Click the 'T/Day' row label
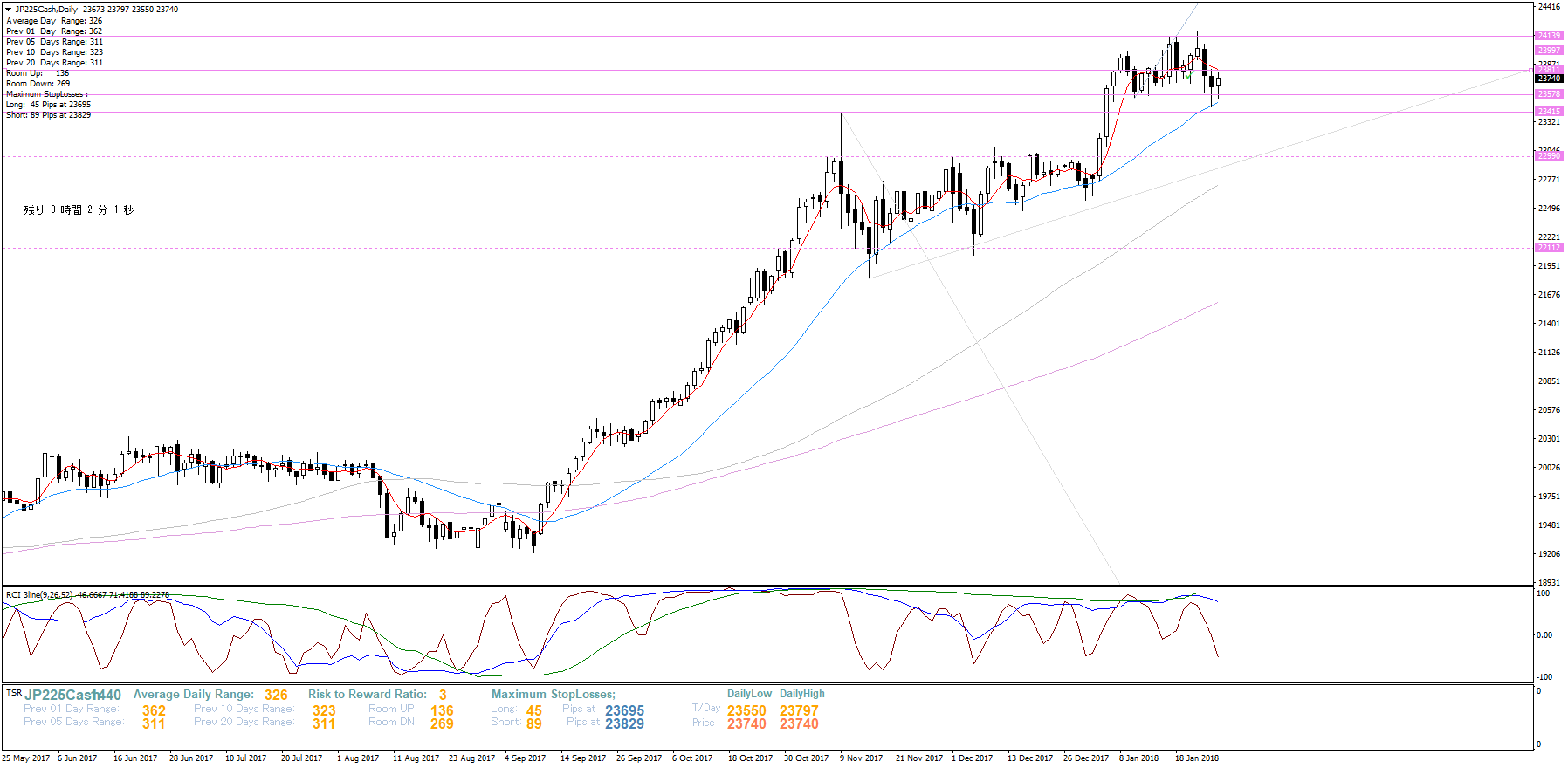This screenshot has width=1568, height=768. [x=706, y=708]
